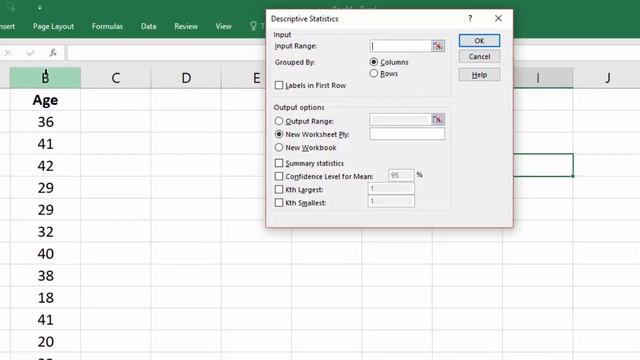Click the cell containing 36
The width and height of the screenshot is (640, 360).
point(45,122)
